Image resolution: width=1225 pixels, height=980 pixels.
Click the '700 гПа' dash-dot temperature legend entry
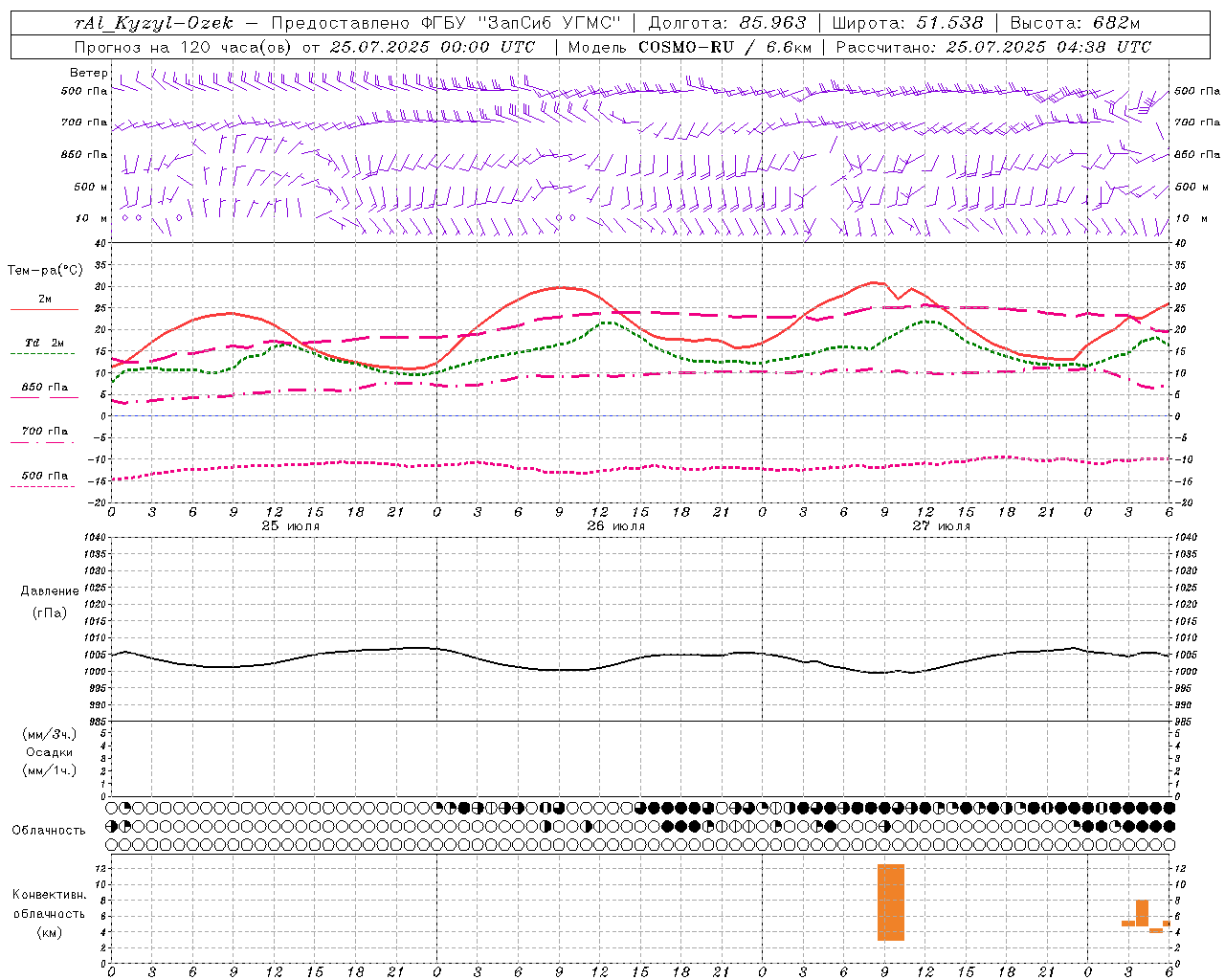tap(44, 435)
